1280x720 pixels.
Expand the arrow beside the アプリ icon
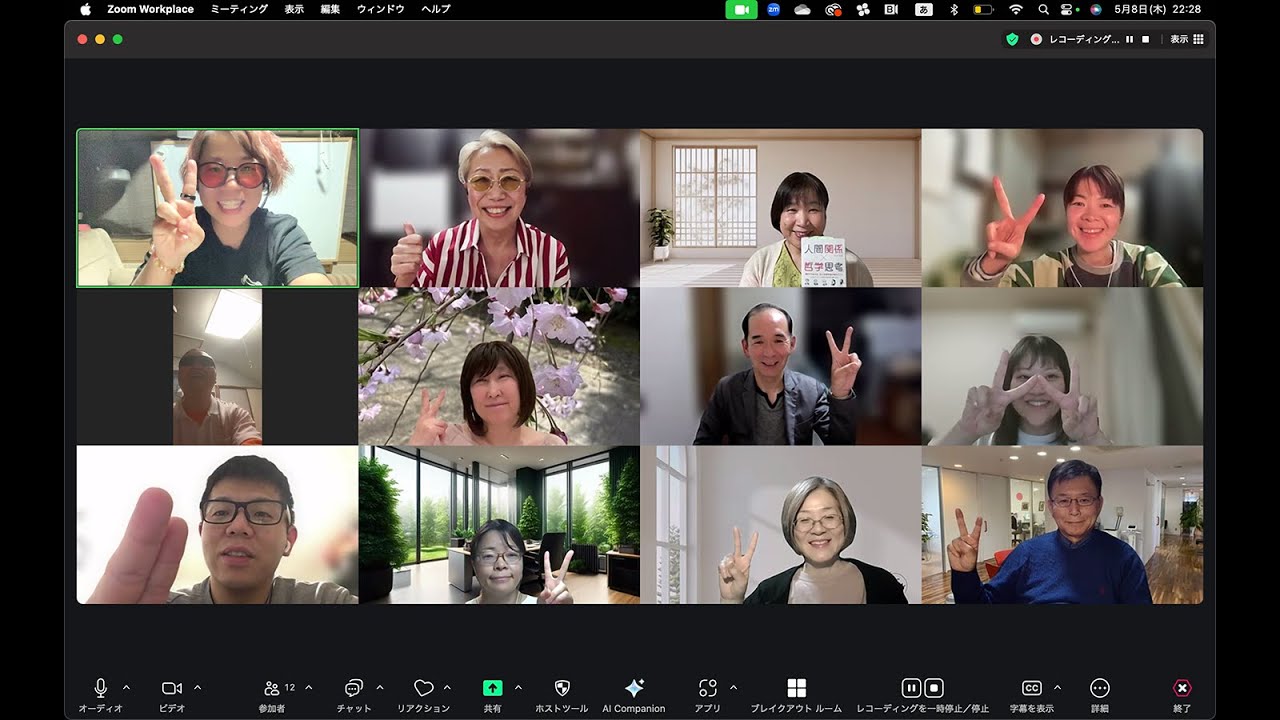pyautogui.click(x=733, y=687)
